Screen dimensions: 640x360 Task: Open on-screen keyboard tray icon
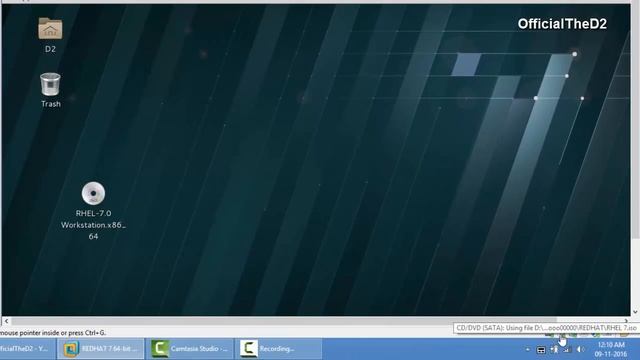tap(541, 350)
